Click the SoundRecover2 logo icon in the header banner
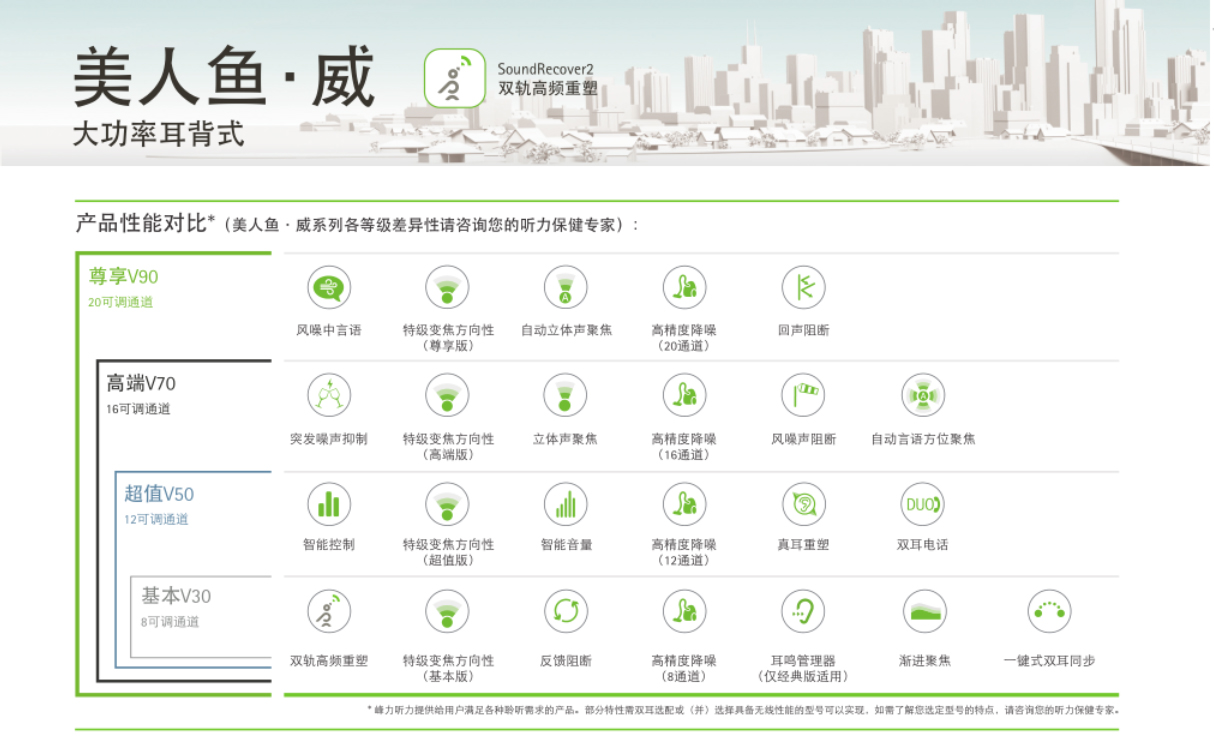 coord(455,78)
